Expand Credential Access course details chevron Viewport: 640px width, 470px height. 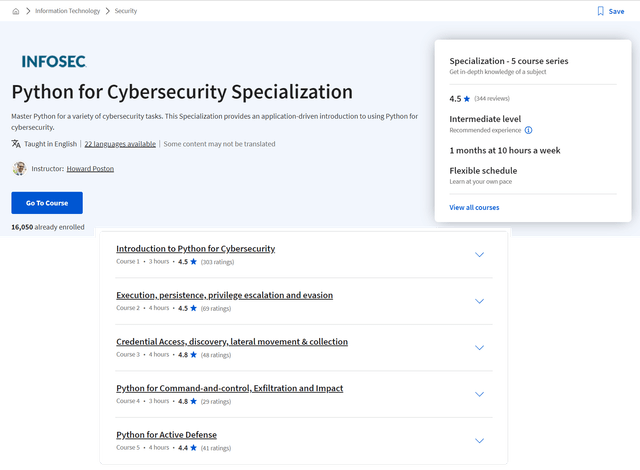pyautogui.click(x=479, y=347)
